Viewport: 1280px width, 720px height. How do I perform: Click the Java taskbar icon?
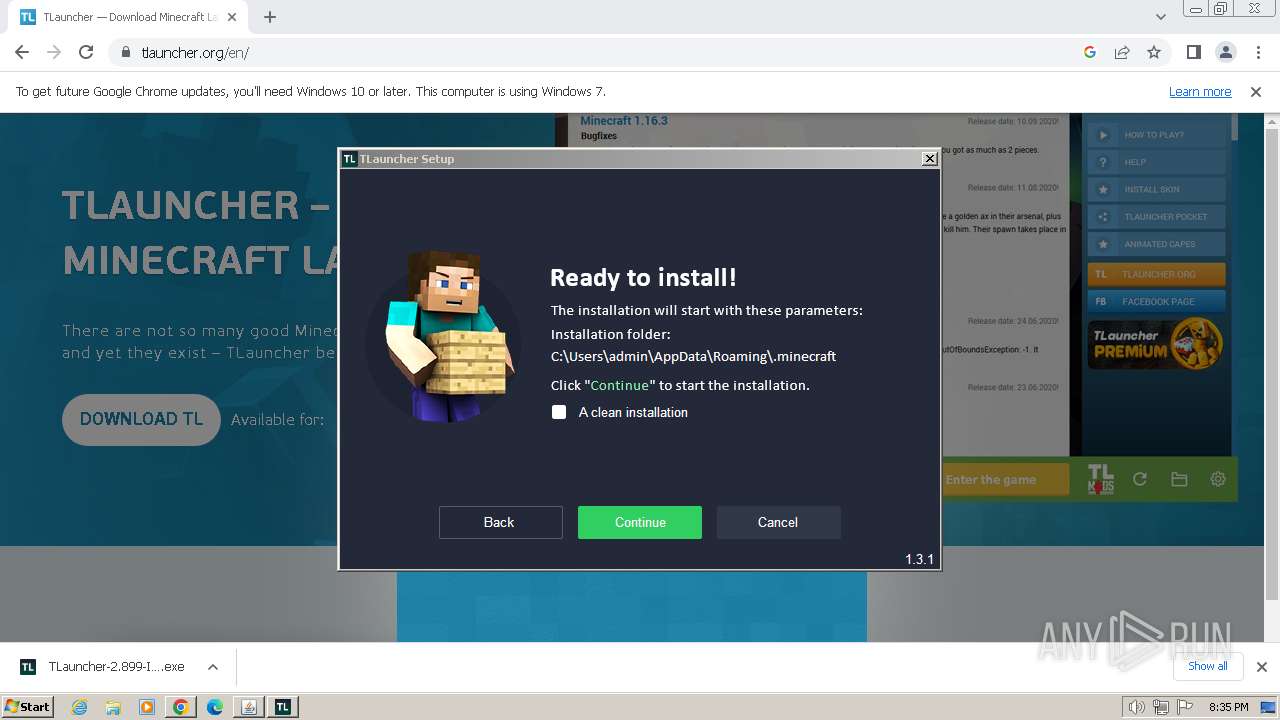click(249, 707)
